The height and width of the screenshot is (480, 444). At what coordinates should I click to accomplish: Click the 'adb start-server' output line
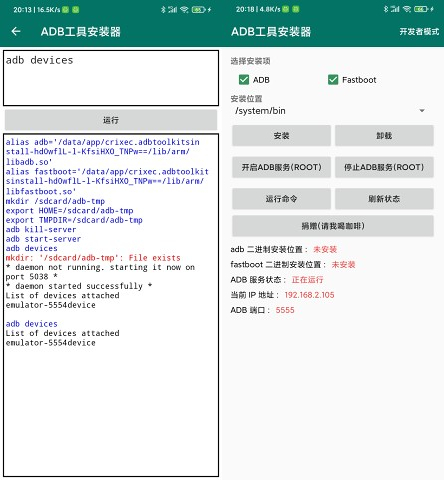[43, 239]
